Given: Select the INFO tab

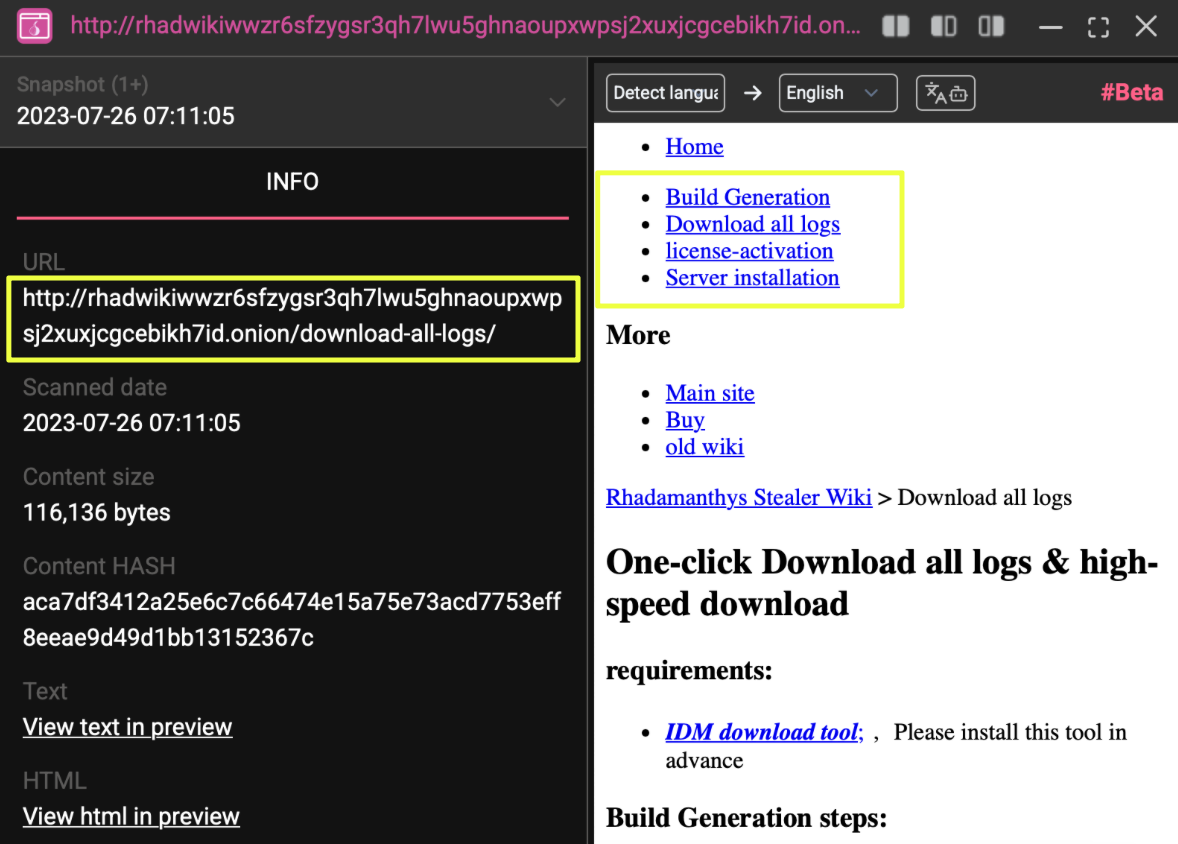Looking at the screenshot, I should (x=292, y=182).
